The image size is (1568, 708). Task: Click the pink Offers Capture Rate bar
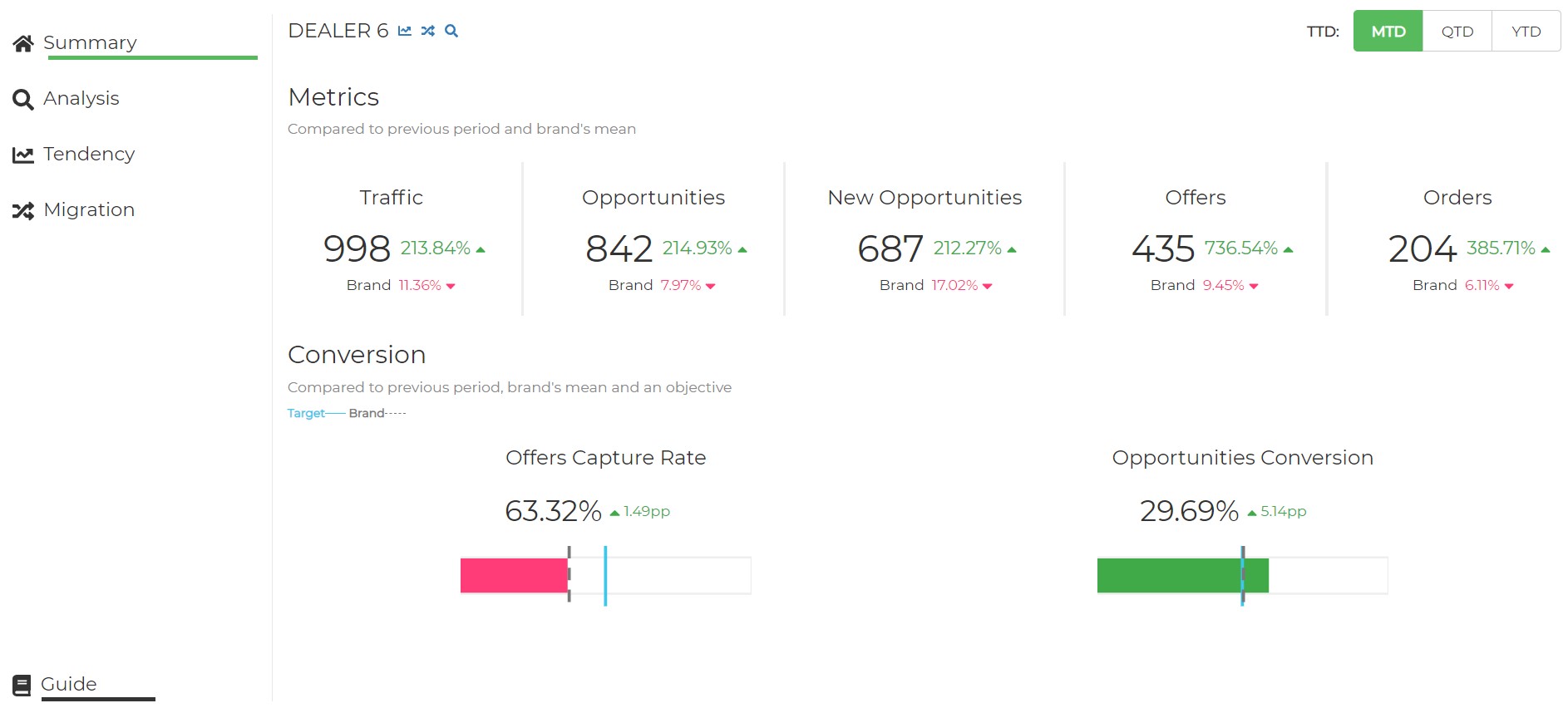(514, 576)
